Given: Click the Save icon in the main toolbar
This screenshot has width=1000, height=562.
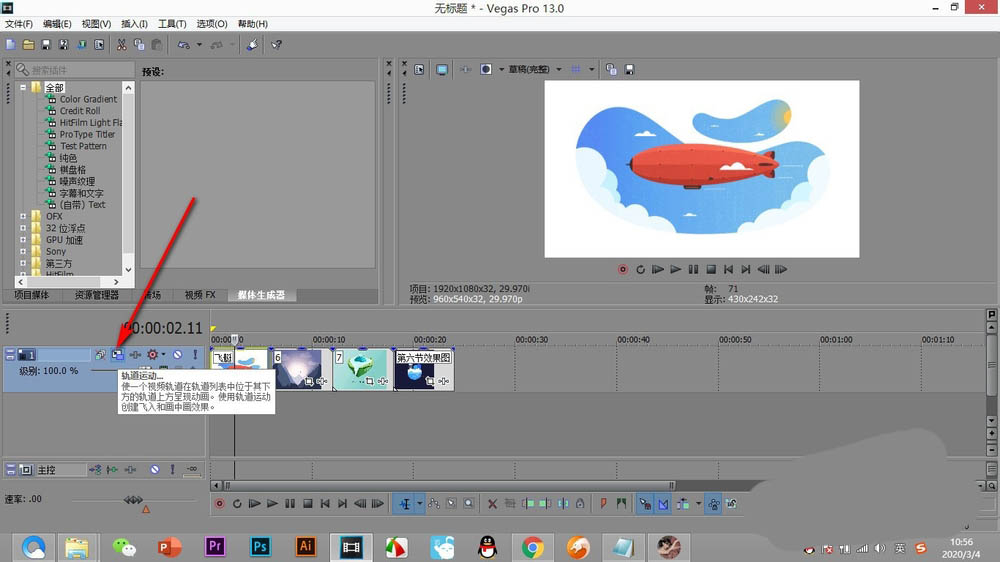Looking at the screenshot, I should tap(46, 45).
